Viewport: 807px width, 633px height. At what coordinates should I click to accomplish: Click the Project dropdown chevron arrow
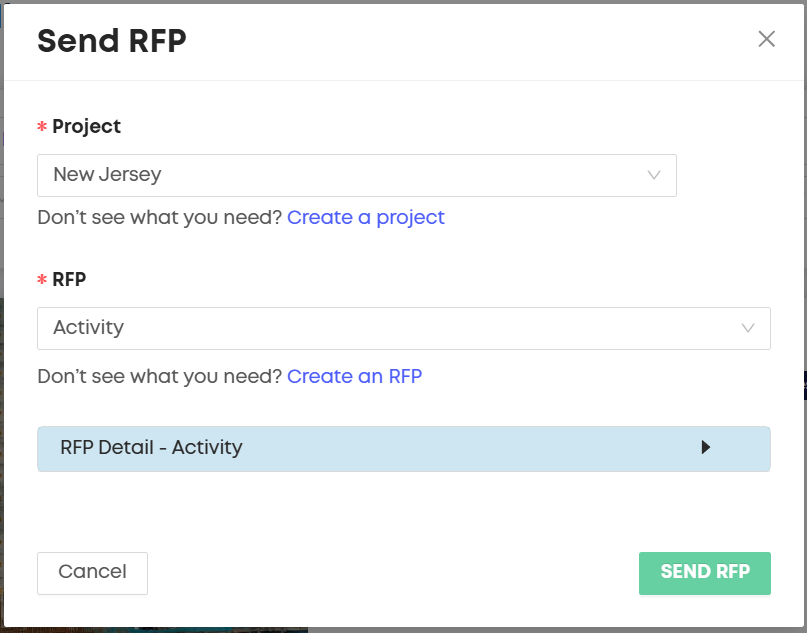[x=654, y=175]
